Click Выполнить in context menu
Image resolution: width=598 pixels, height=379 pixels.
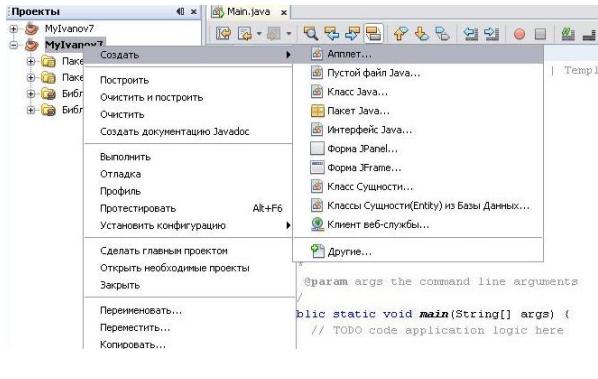click(x=188, y=157)
